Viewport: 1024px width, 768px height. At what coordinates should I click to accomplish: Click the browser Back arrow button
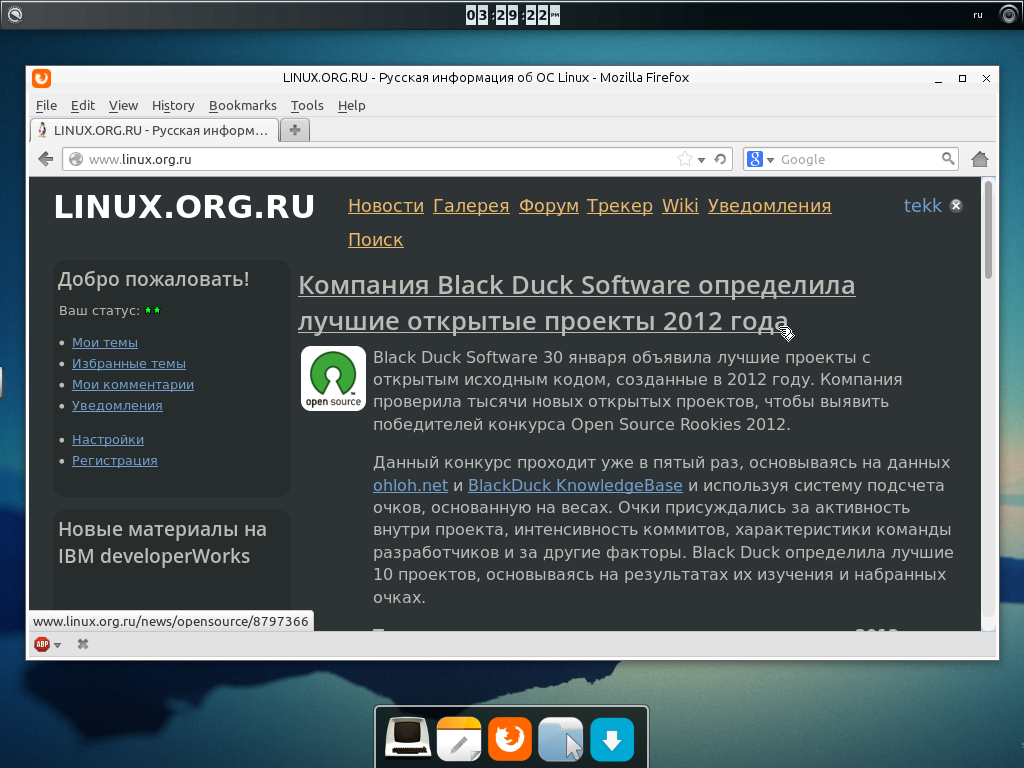pos(45,159)
